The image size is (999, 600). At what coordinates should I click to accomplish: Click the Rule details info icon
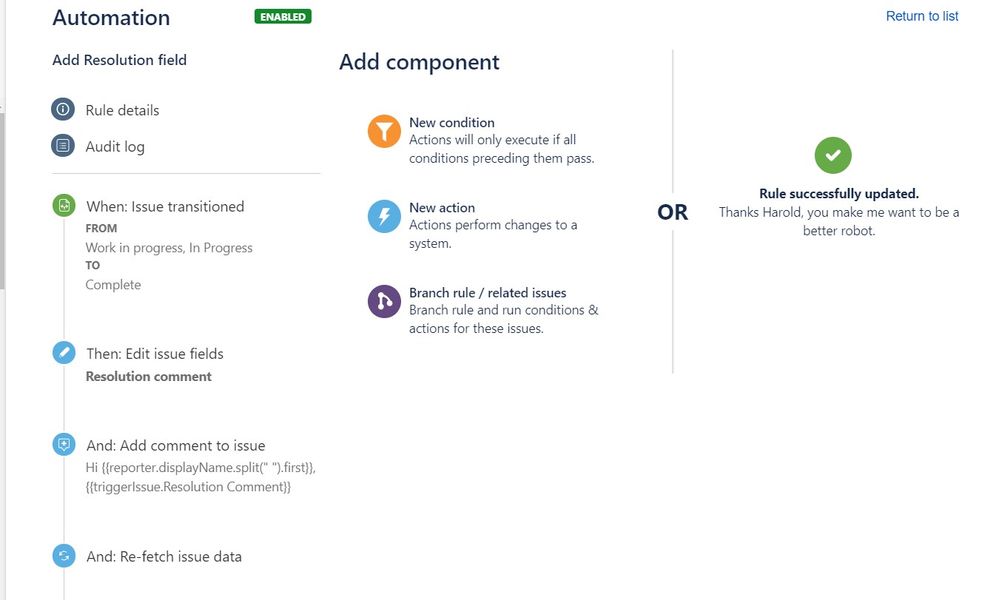[64, 110]
